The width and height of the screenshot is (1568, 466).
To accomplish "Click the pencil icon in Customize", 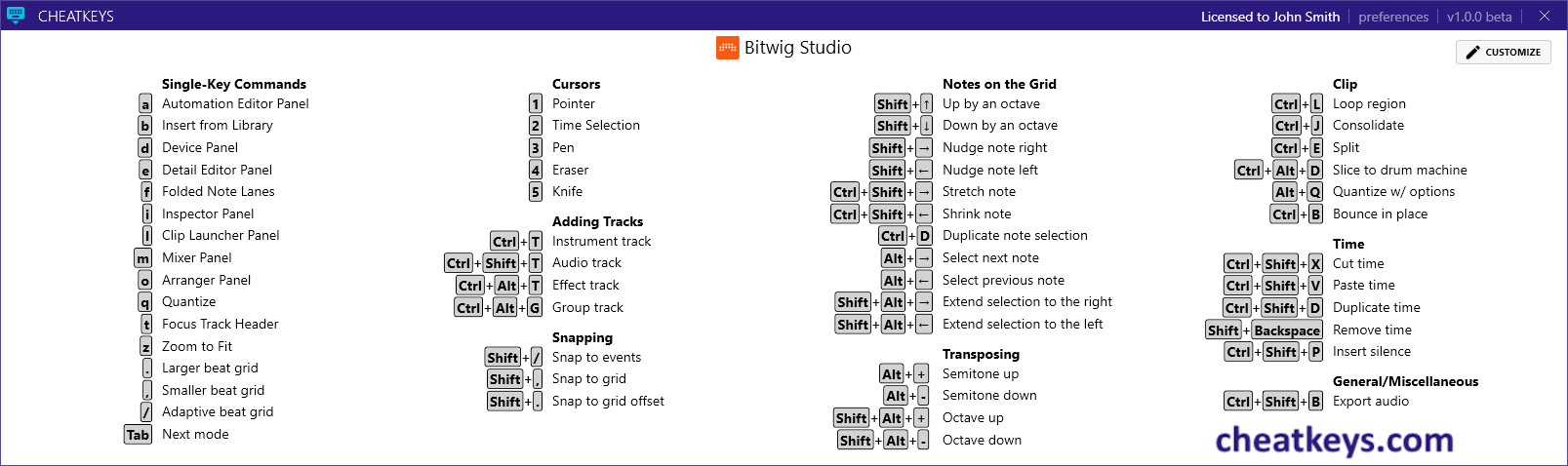I will point(1473,53).
